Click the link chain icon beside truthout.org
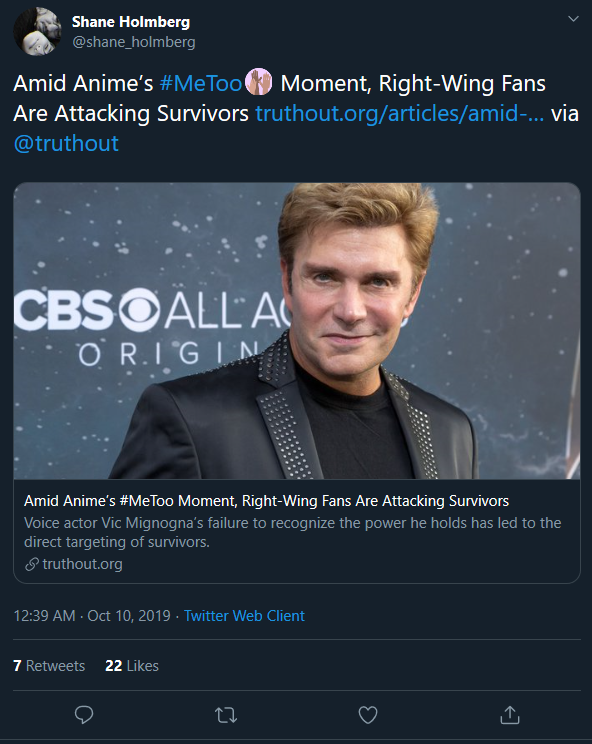592x744 pixels. 32,564
